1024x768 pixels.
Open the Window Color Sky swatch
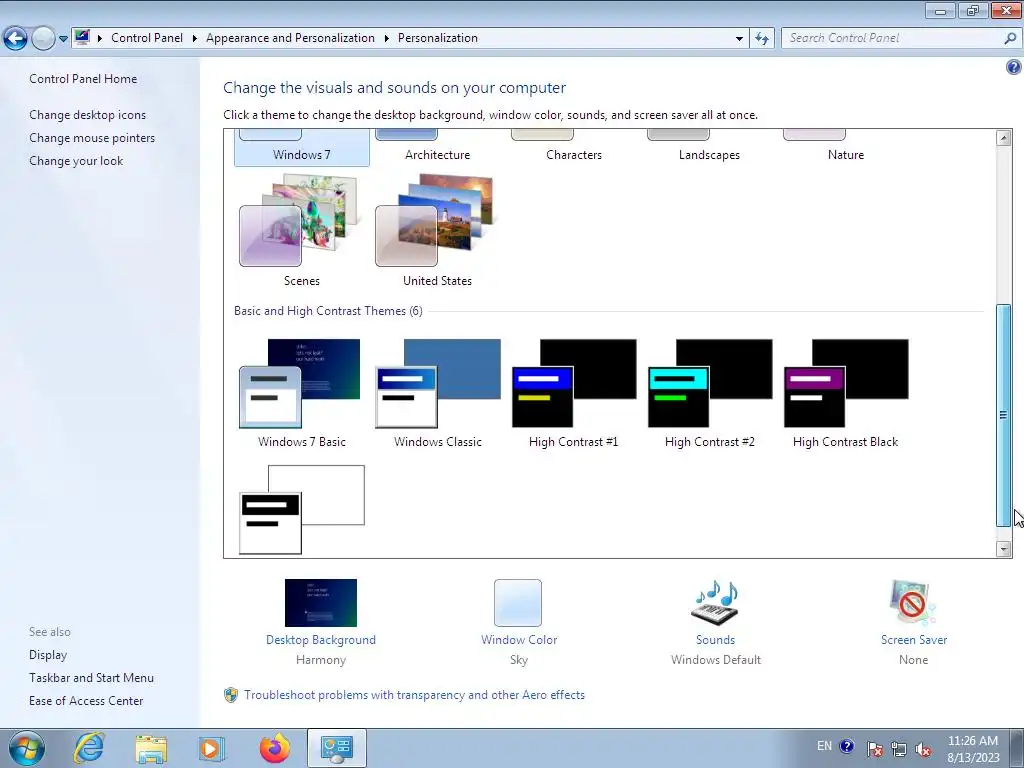pyautogui.click(x=518, y=603)
